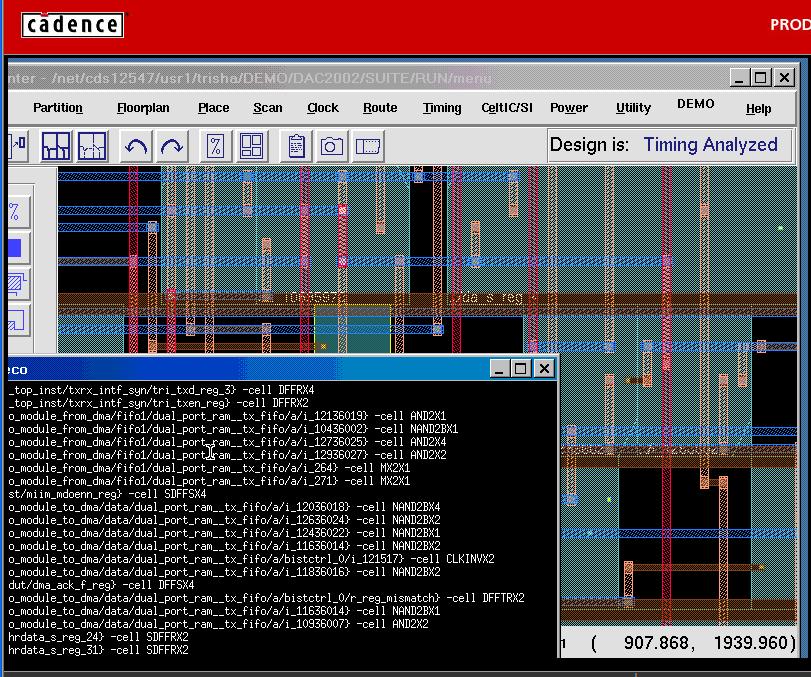
Task: Open the Timing menu
Action: click(x=442, y=108)
